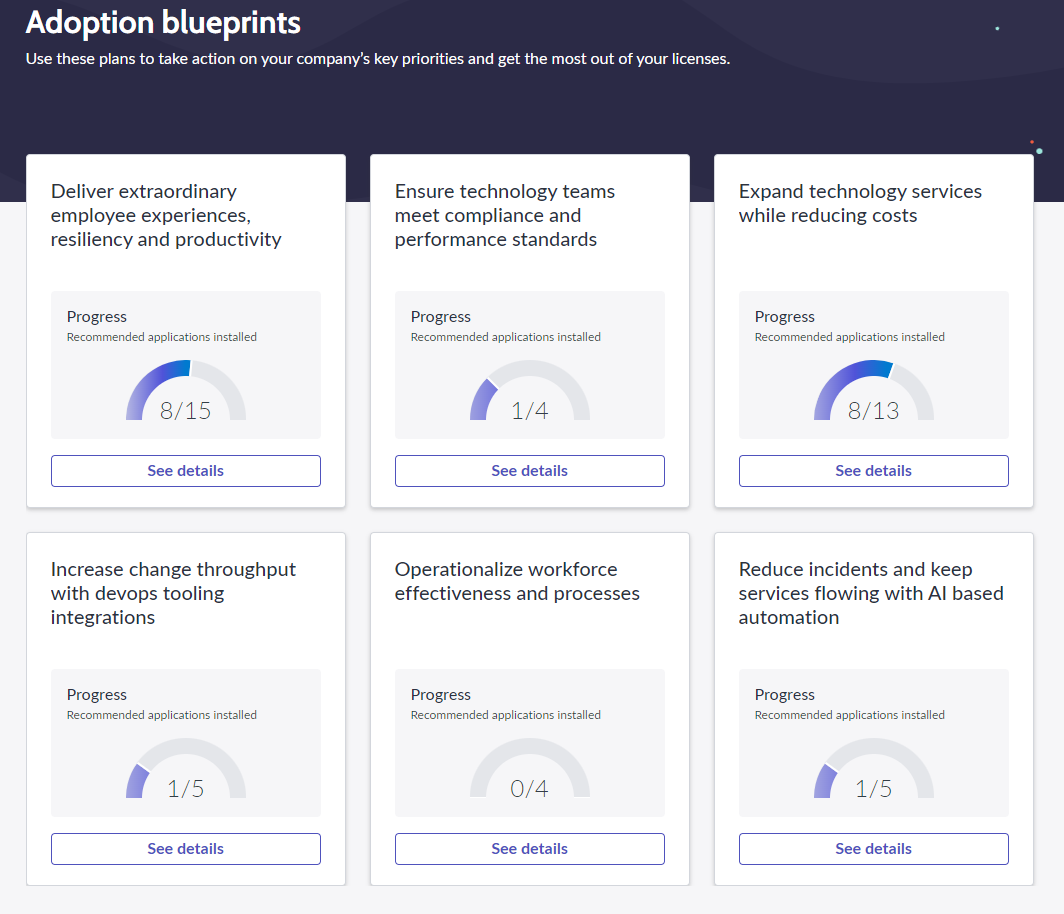Screen dimensions: 1064x914
Task: Click the 'Use these plans to take action' description
Action: [378, 59]
